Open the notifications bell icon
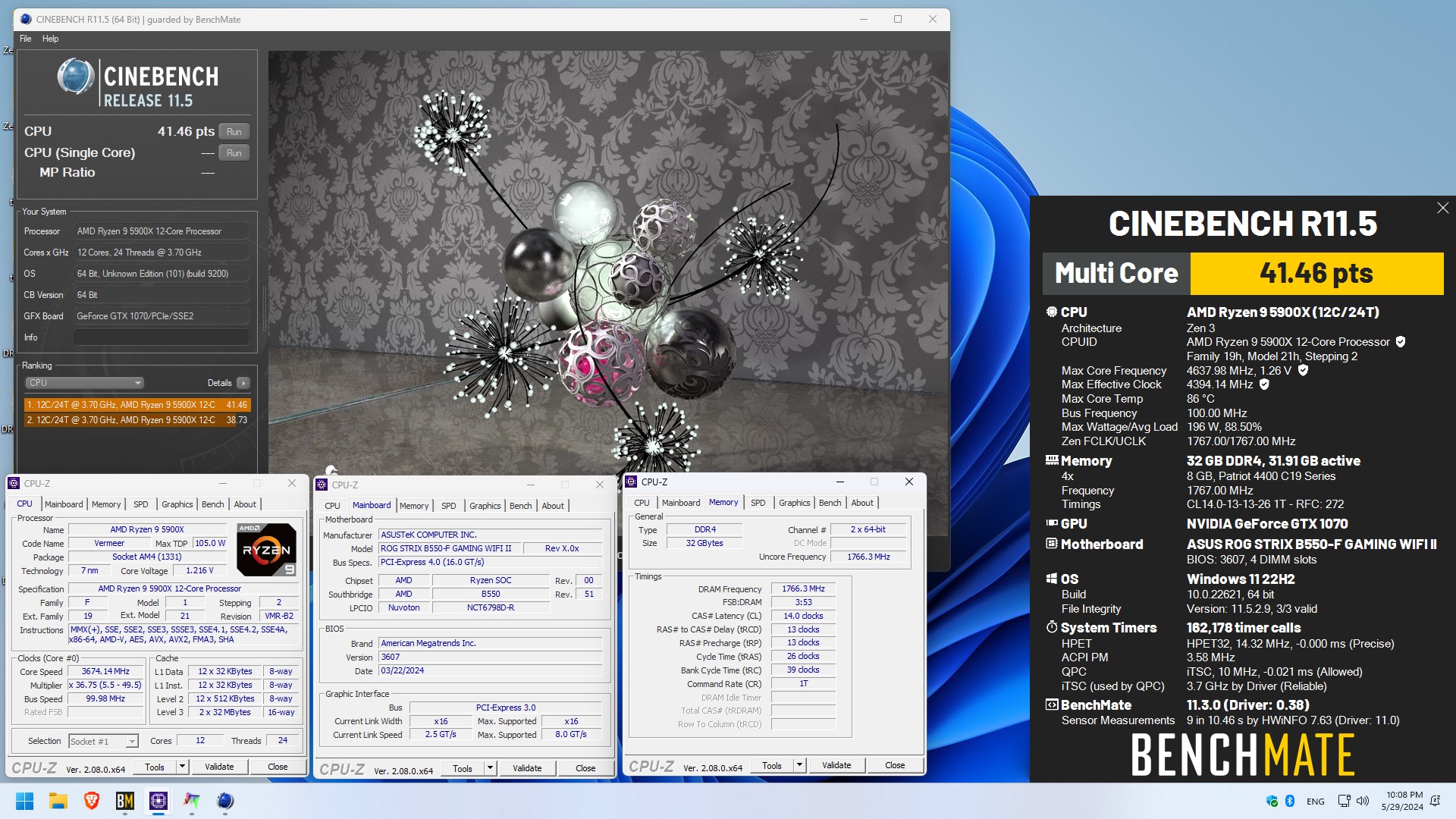1456x819 pixels. (x=1435, y=801)
